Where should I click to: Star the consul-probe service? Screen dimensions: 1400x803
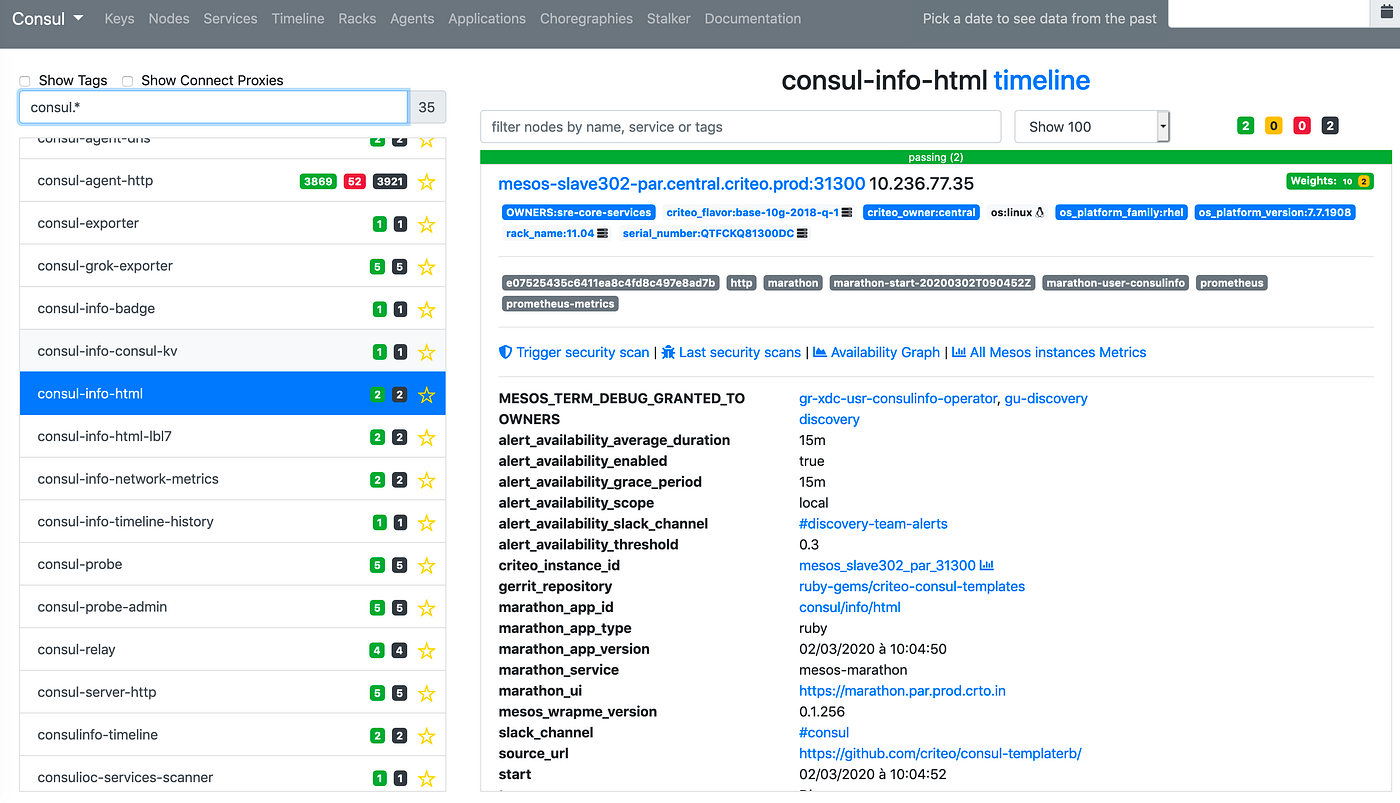[x=427, y=565]
